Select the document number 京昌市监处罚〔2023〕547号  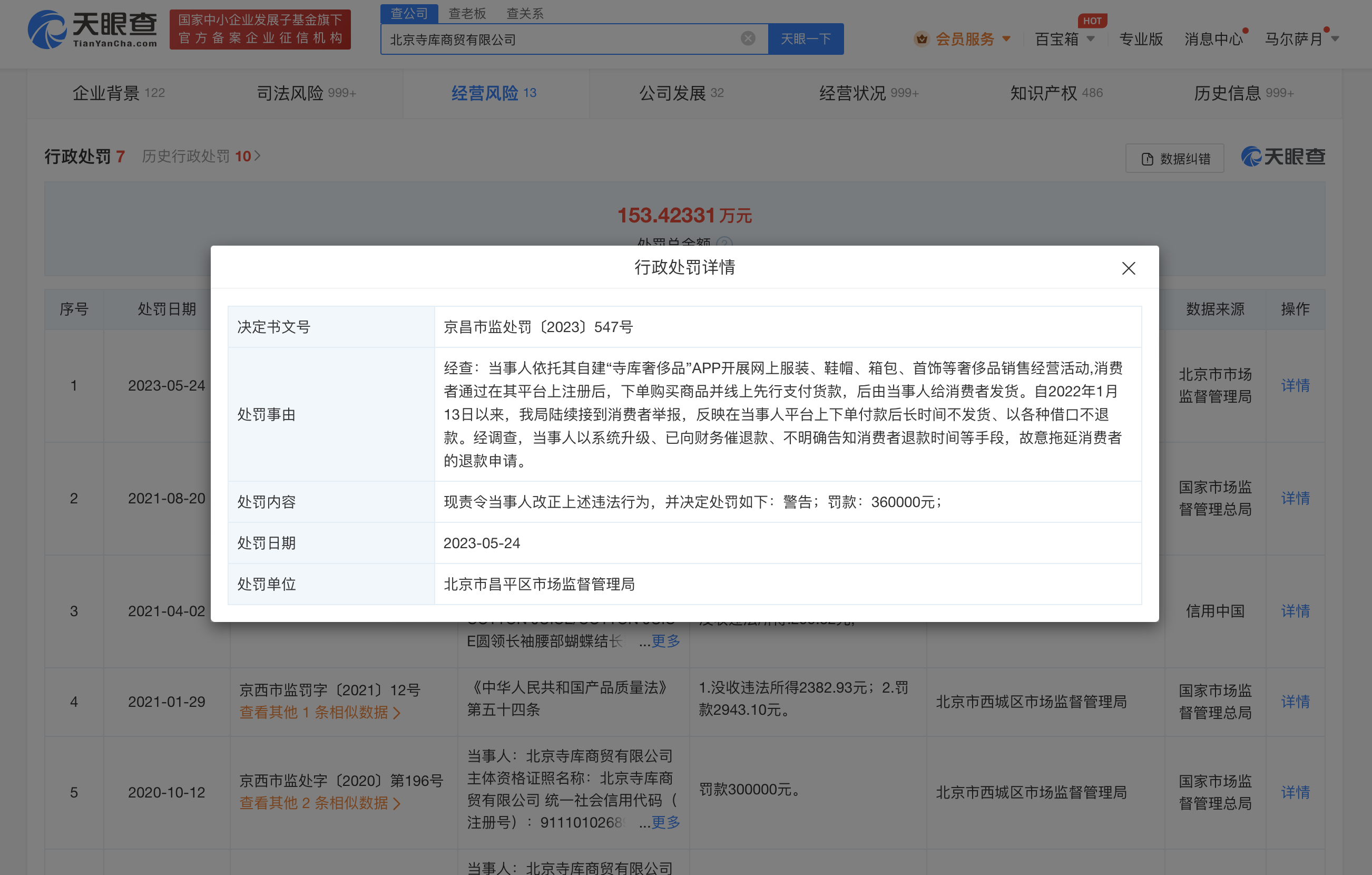tap(538, 327)
